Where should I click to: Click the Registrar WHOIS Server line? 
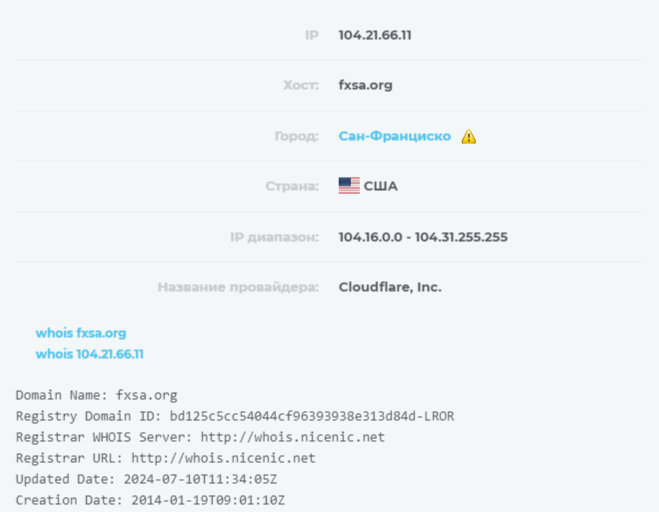coord(200,437)
